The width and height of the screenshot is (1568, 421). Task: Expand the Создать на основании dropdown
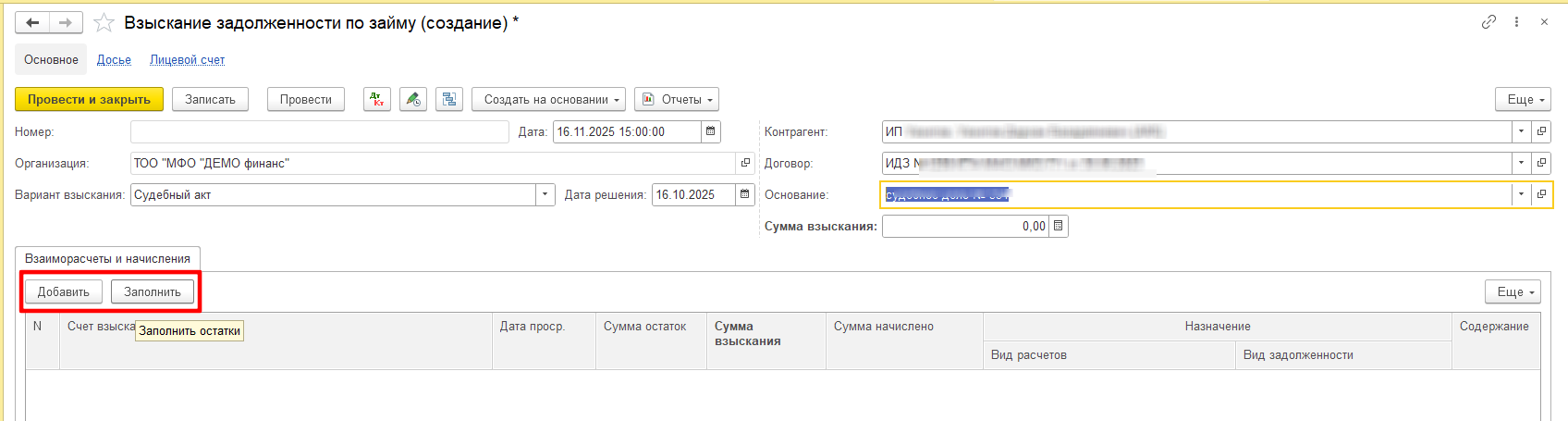[x=549, y=99]
